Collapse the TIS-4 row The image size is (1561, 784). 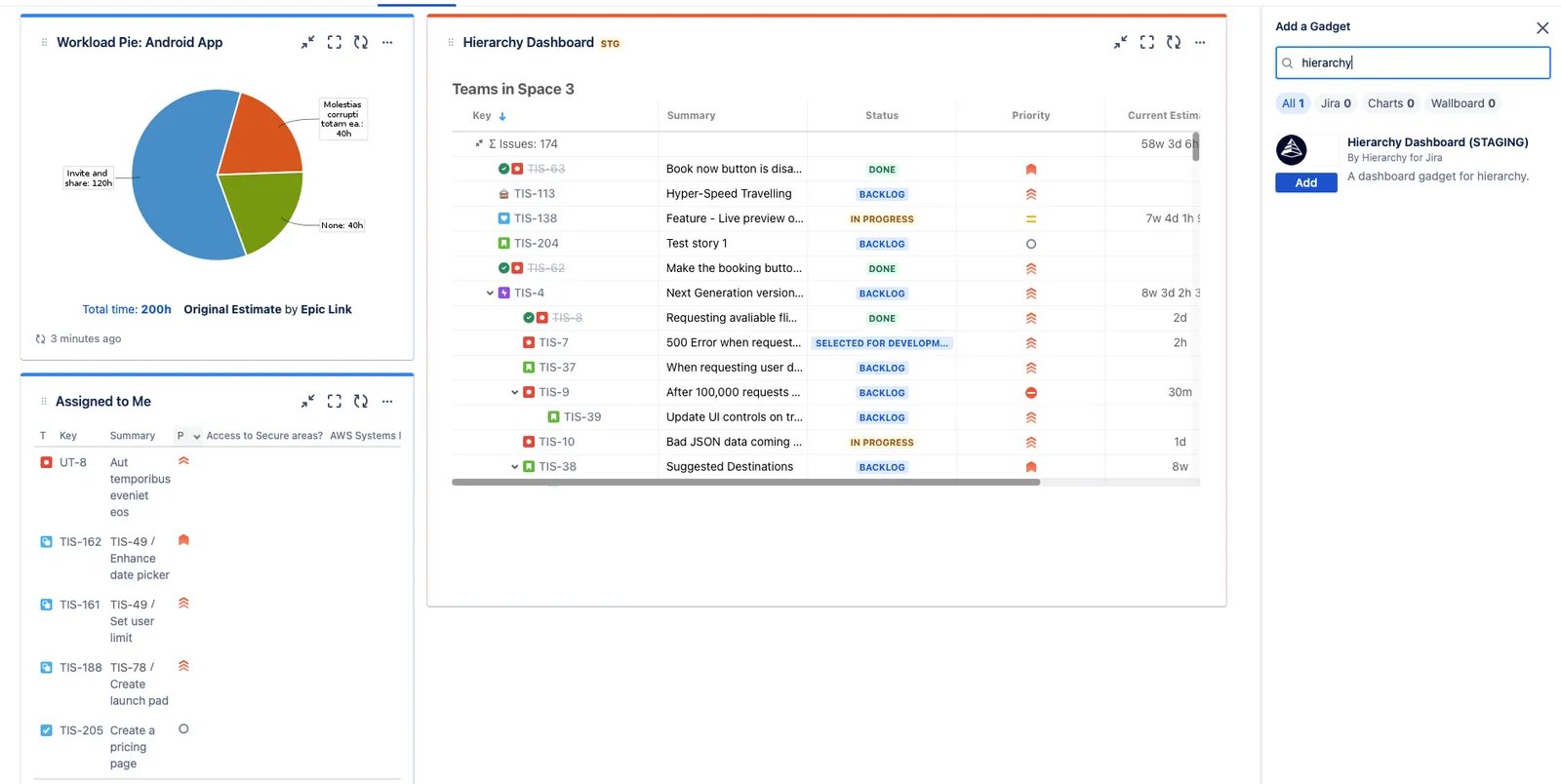490,294
